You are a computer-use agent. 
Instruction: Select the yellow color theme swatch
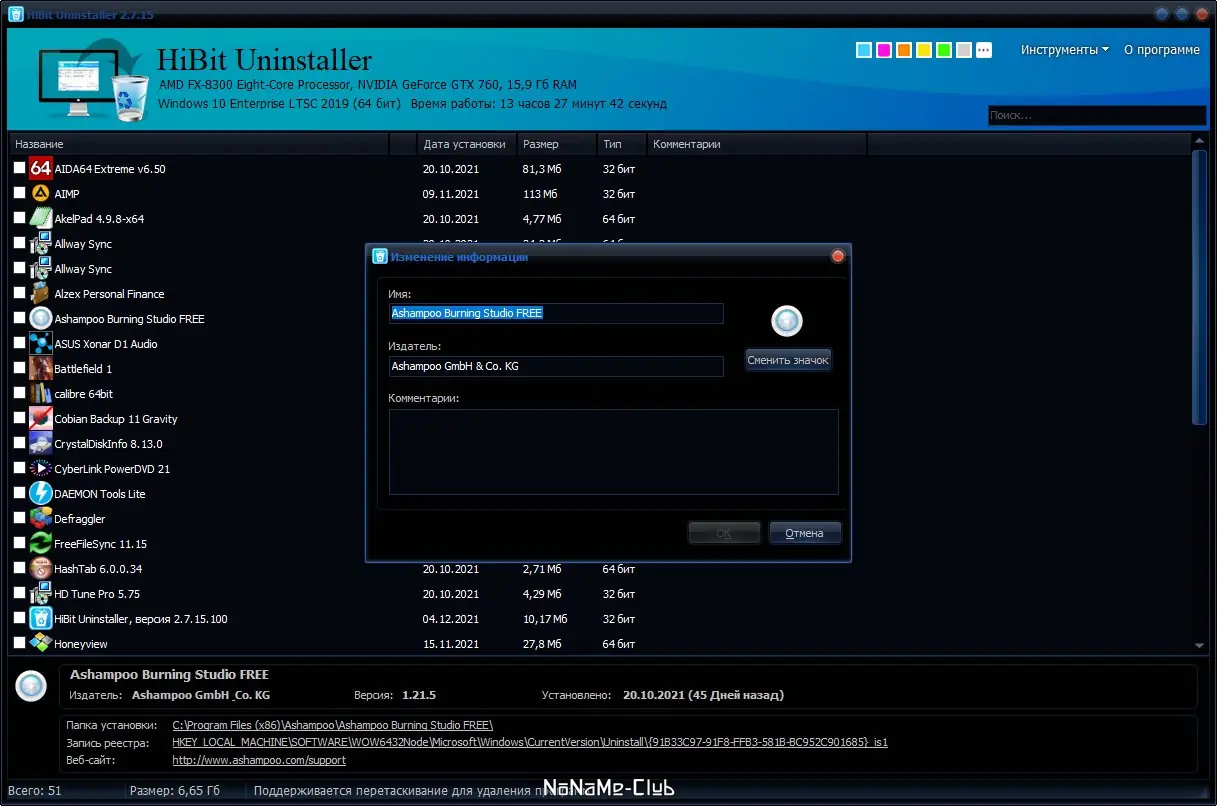[x=924, y=50]
